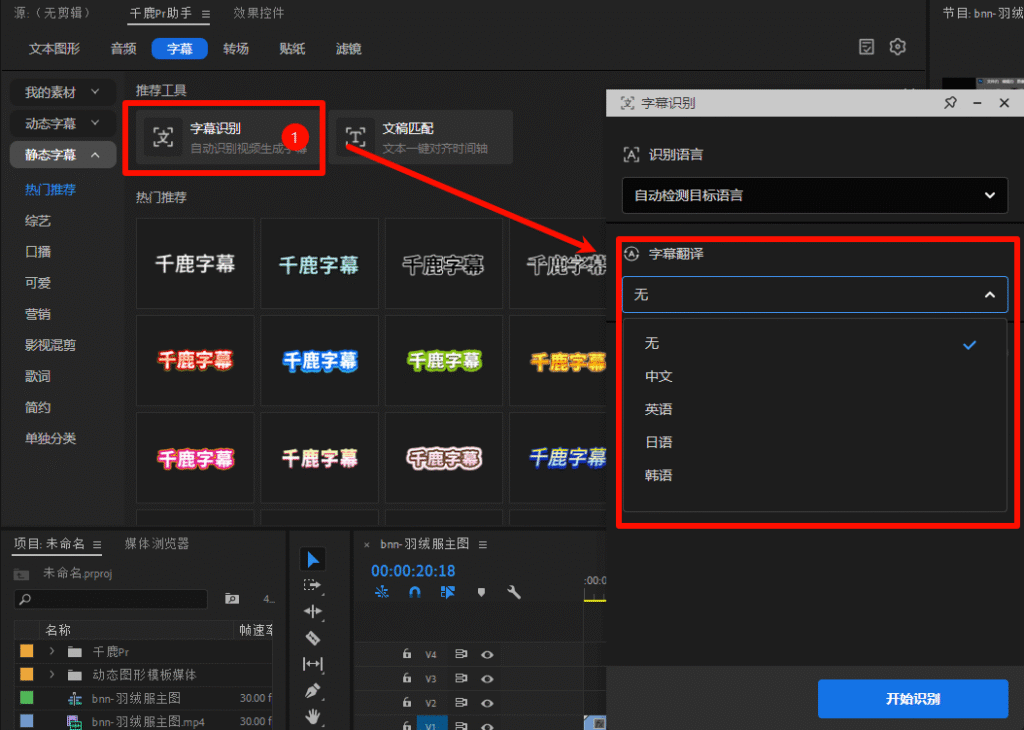Viewport: 1024px width, 730px height.
Task: Open the 自动检测目标语言 recognition language dropdown
Action: [814, 195]
